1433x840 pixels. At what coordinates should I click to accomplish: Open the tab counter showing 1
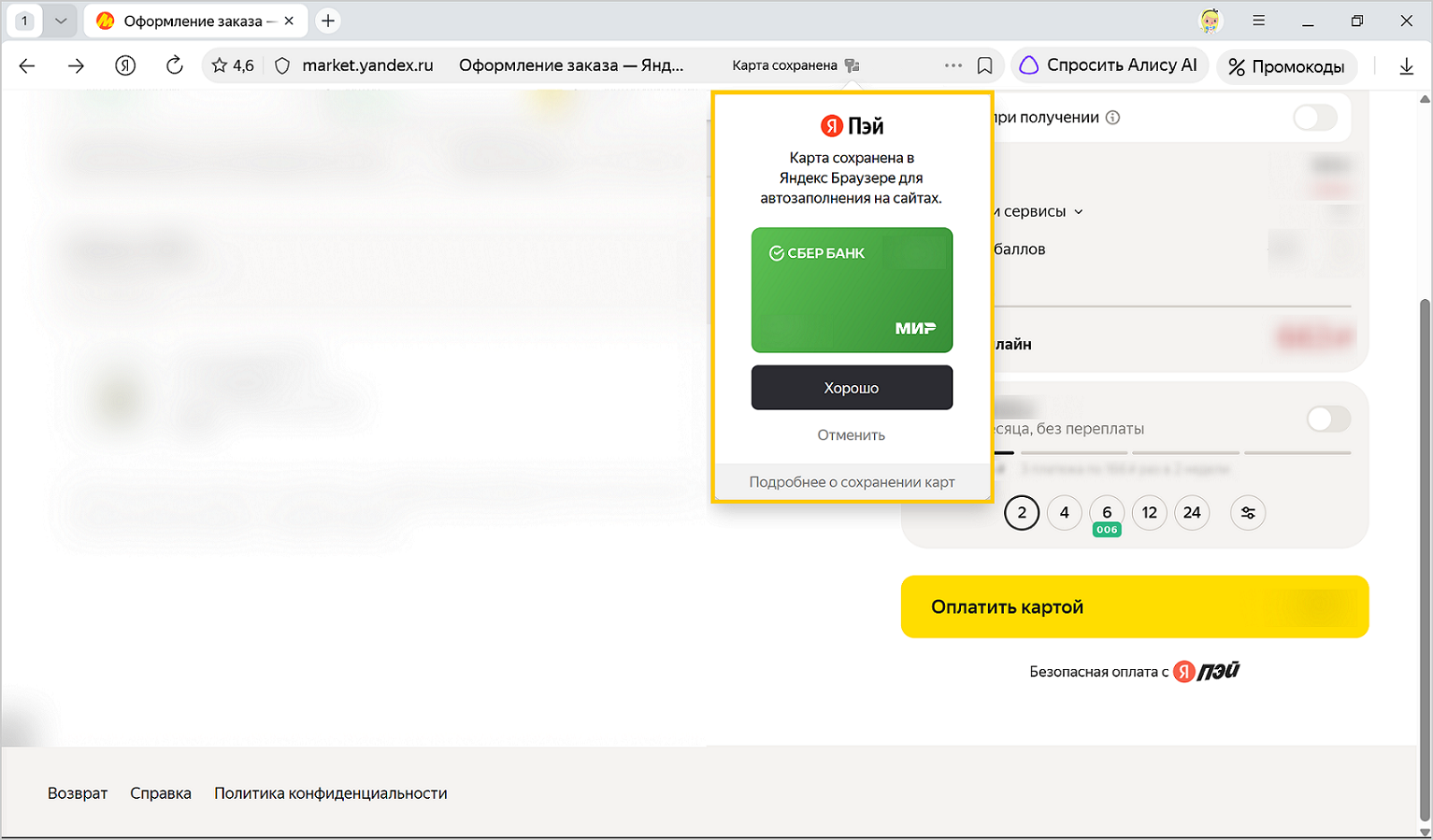pos(25,21)
